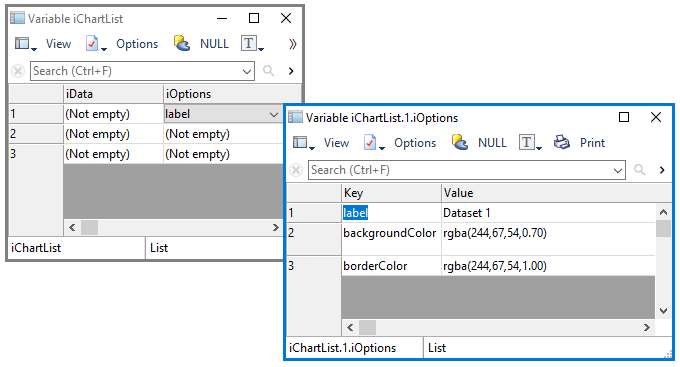Select backgroundColor key cell

391,239
